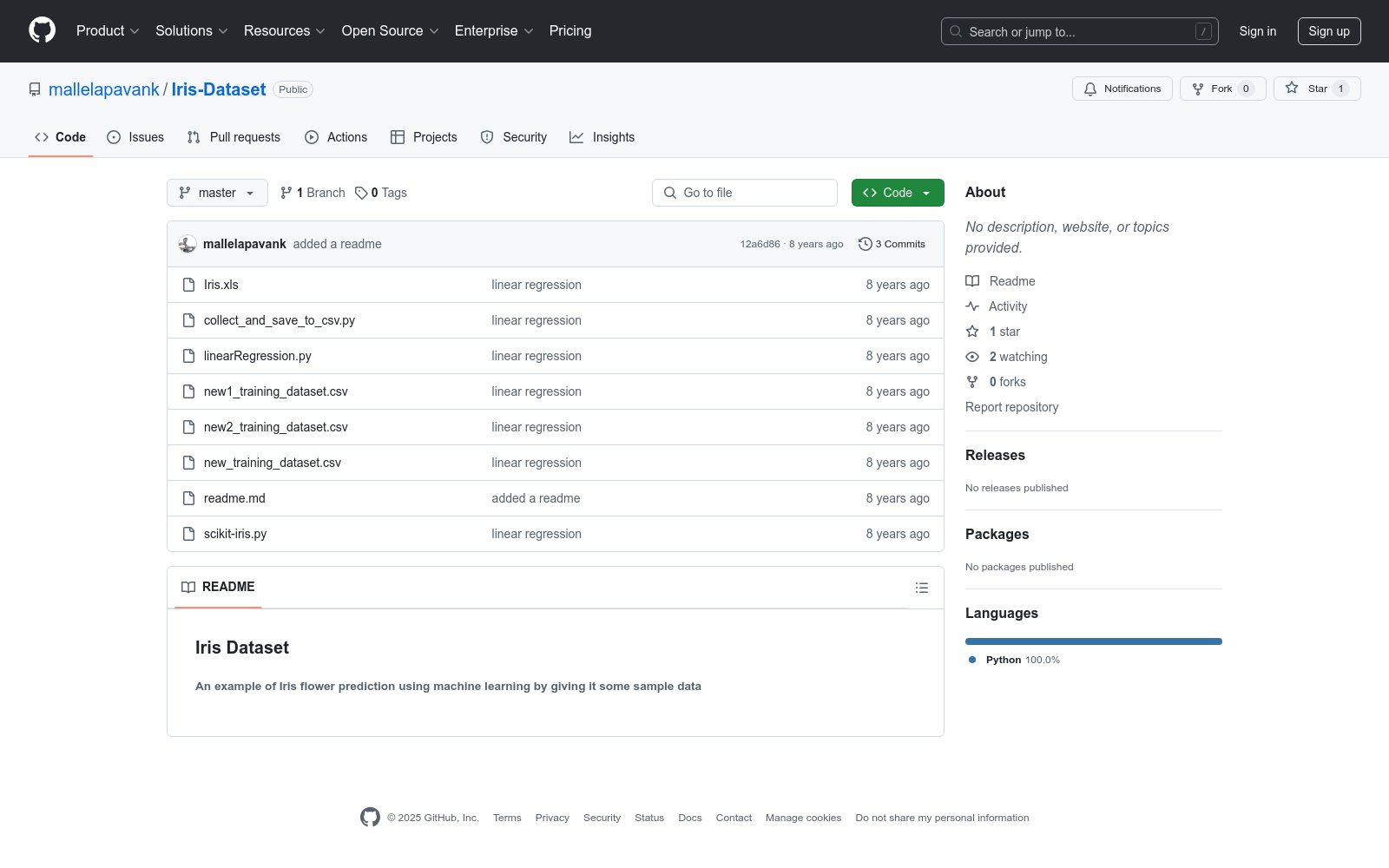This screenshot has width=1389, height=868.
Task: Click the Go to file search box
Action: click(x=745, y=193)
